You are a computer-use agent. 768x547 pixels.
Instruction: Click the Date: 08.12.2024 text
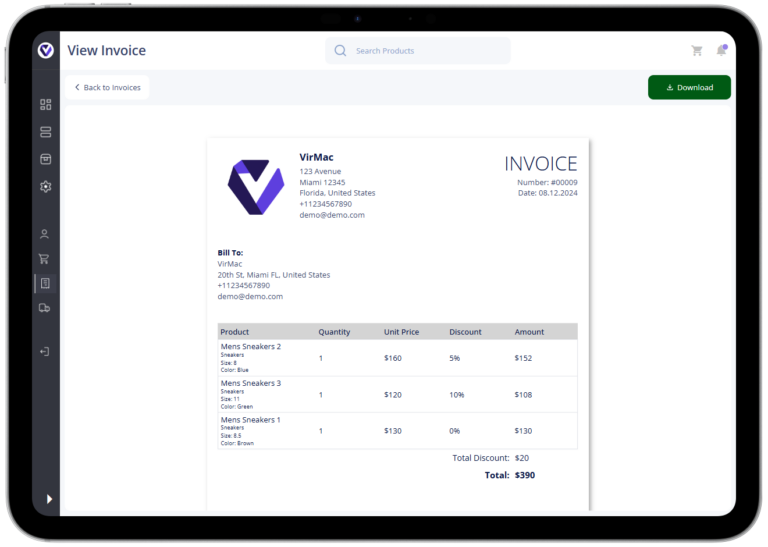click(548, 193)
